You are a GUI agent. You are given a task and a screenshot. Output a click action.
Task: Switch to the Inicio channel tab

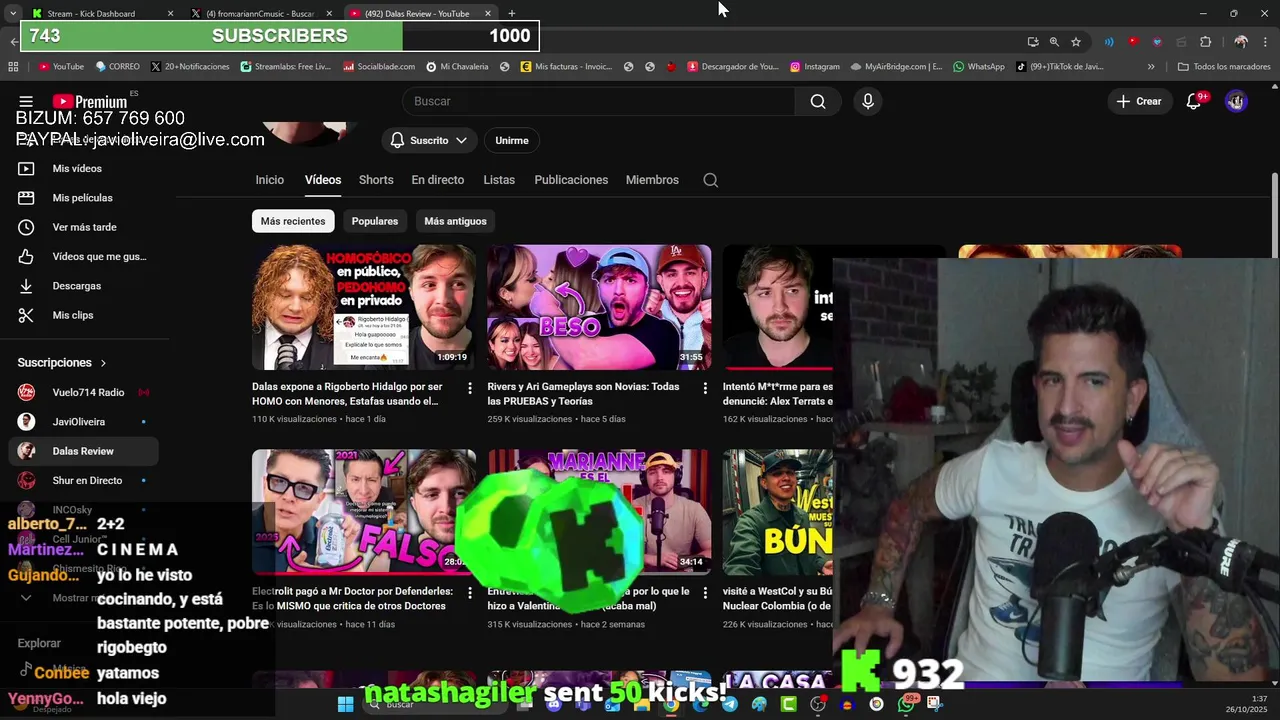(269, 180)
